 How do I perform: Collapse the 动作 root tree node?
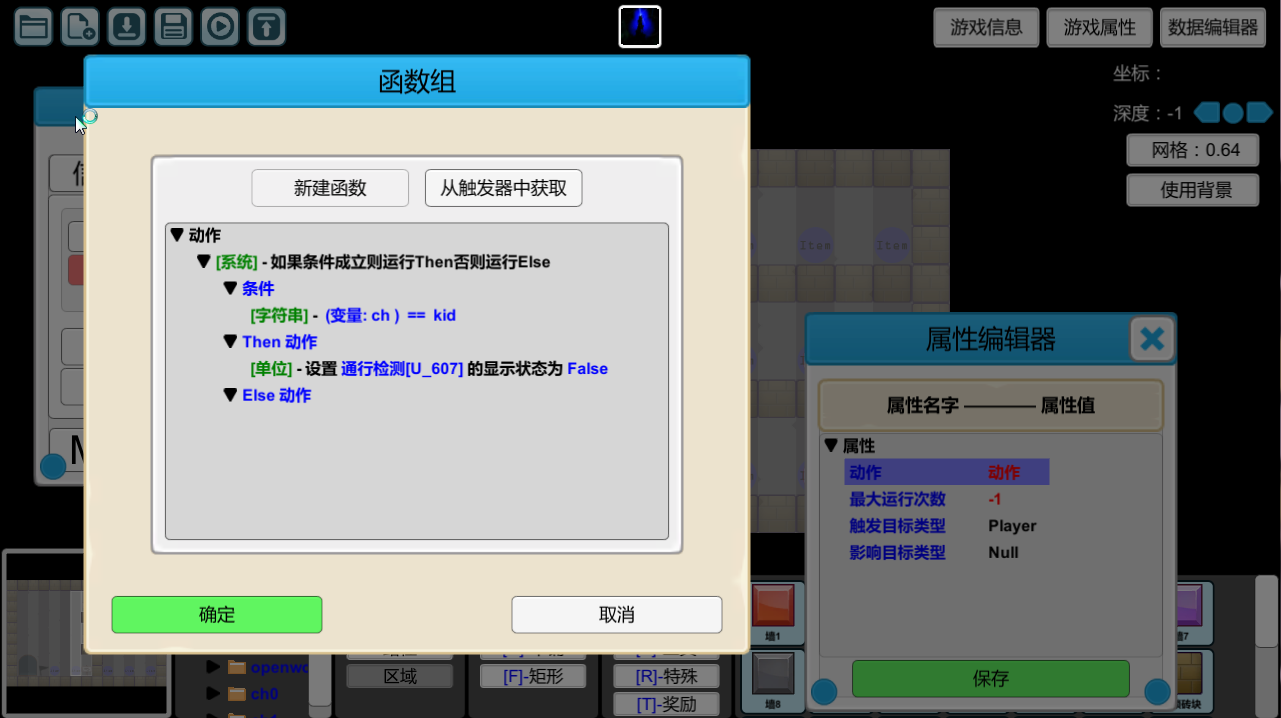point(177,235)
